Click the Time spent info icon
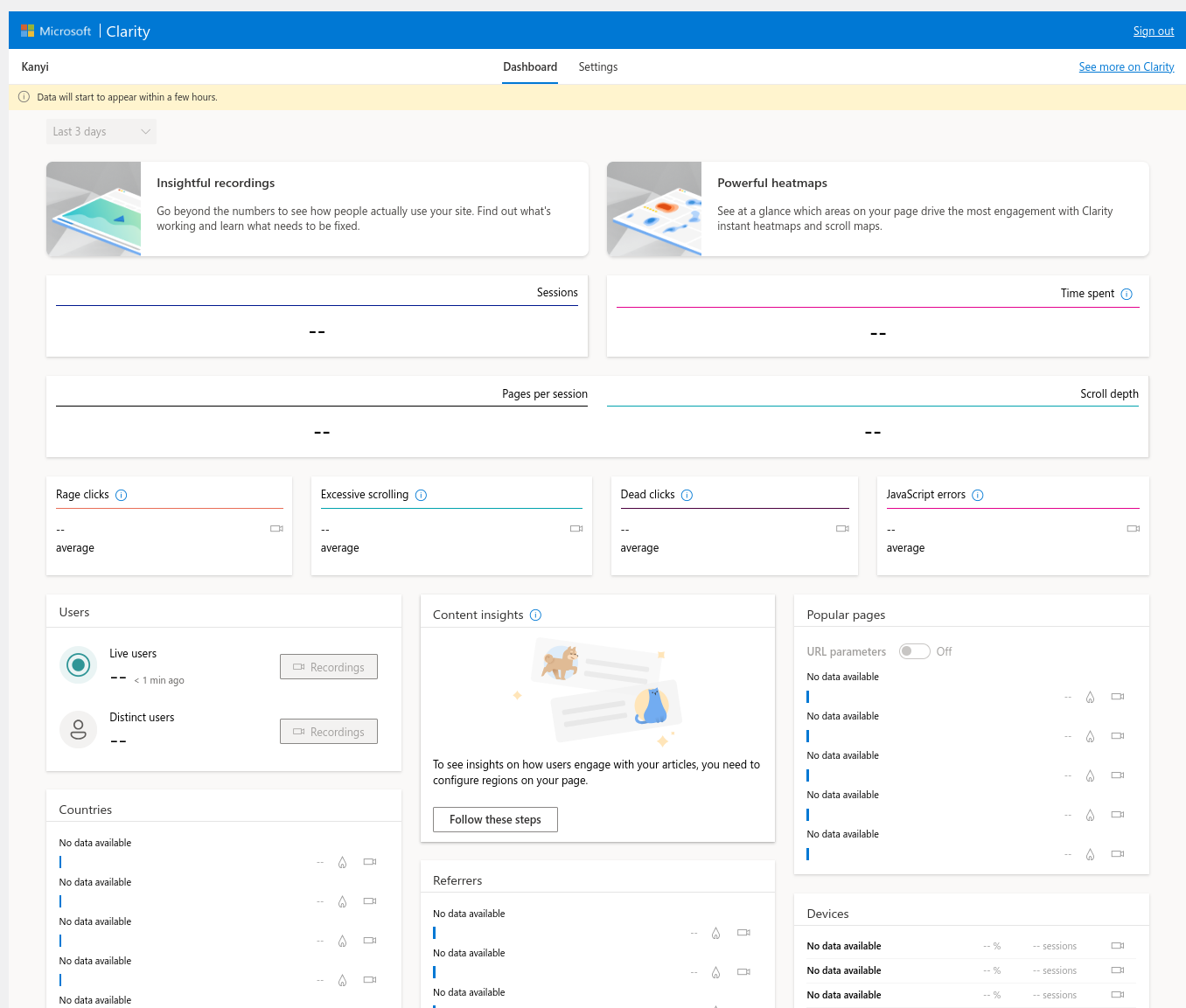1186x1008 pixels. point(1127,294)
